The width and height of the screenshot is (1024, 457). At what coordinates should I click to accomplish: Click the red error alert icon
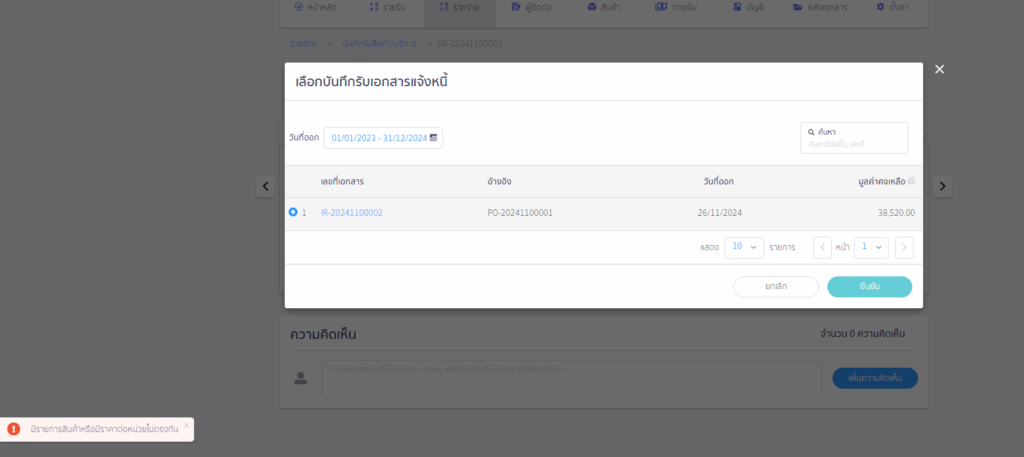pos(14,429)
